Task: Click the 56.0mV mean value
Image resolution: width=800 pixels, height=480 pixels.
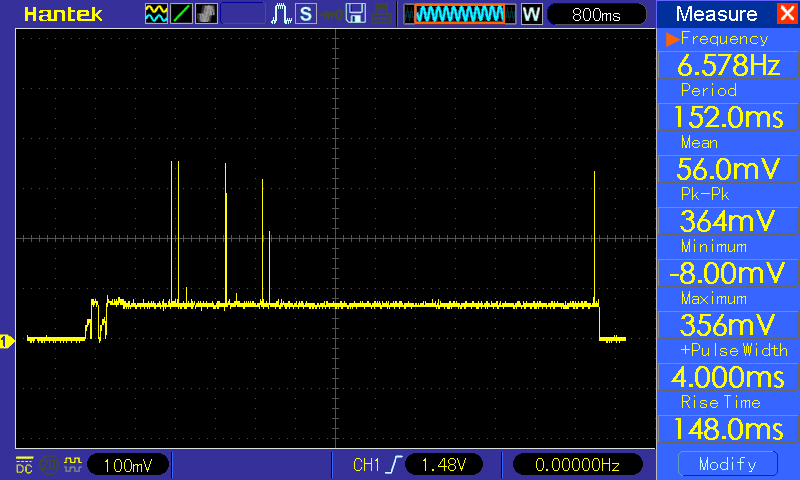Action: [x=729, y=169]
